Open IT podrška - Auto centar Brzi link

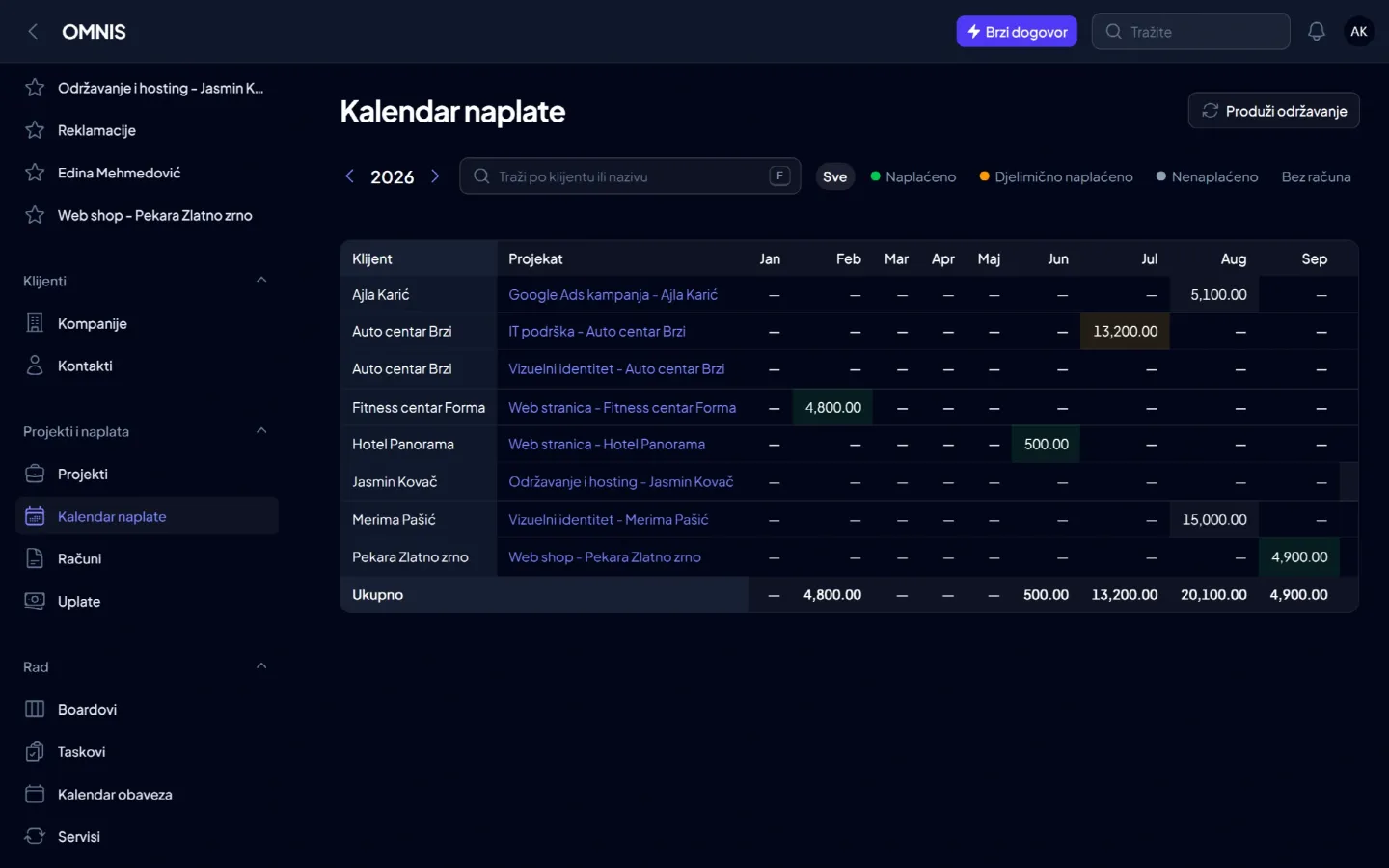pos(597,332)
